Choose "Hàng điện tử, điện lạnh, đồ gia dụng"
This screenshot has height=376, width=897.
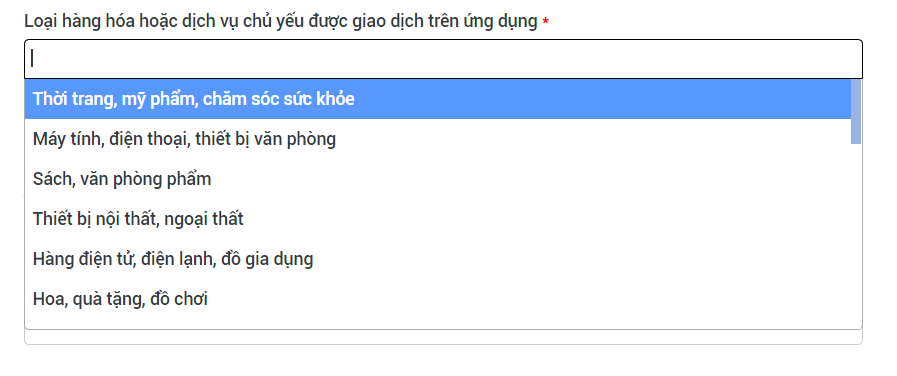[x=438, y=259]
